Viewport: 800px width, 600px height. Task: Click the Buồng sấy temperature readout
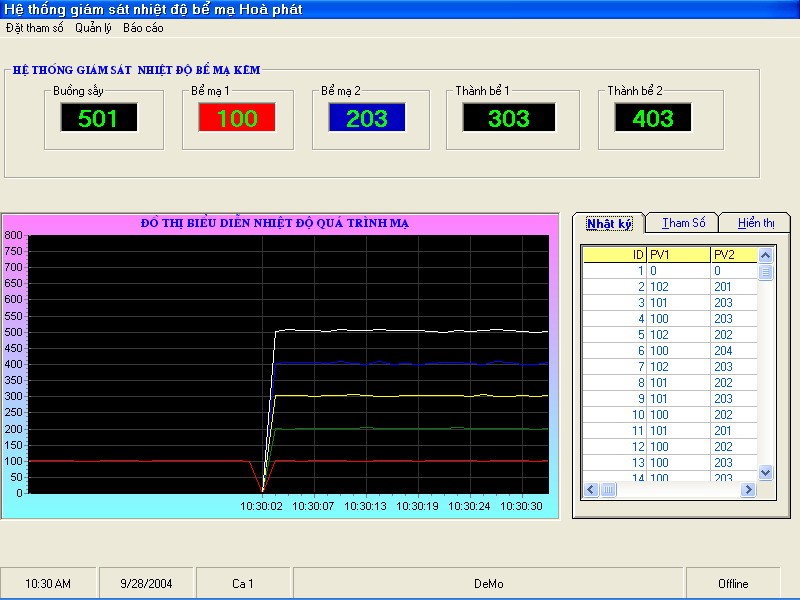click(x=98, y=118)
